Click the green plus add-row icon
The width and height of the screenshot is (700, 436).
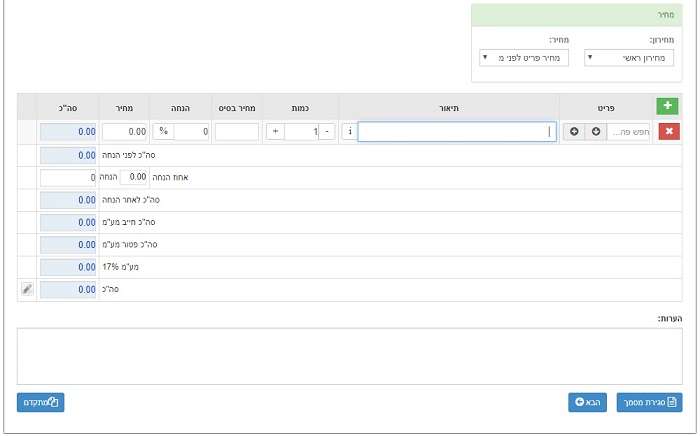pos(667,106)
